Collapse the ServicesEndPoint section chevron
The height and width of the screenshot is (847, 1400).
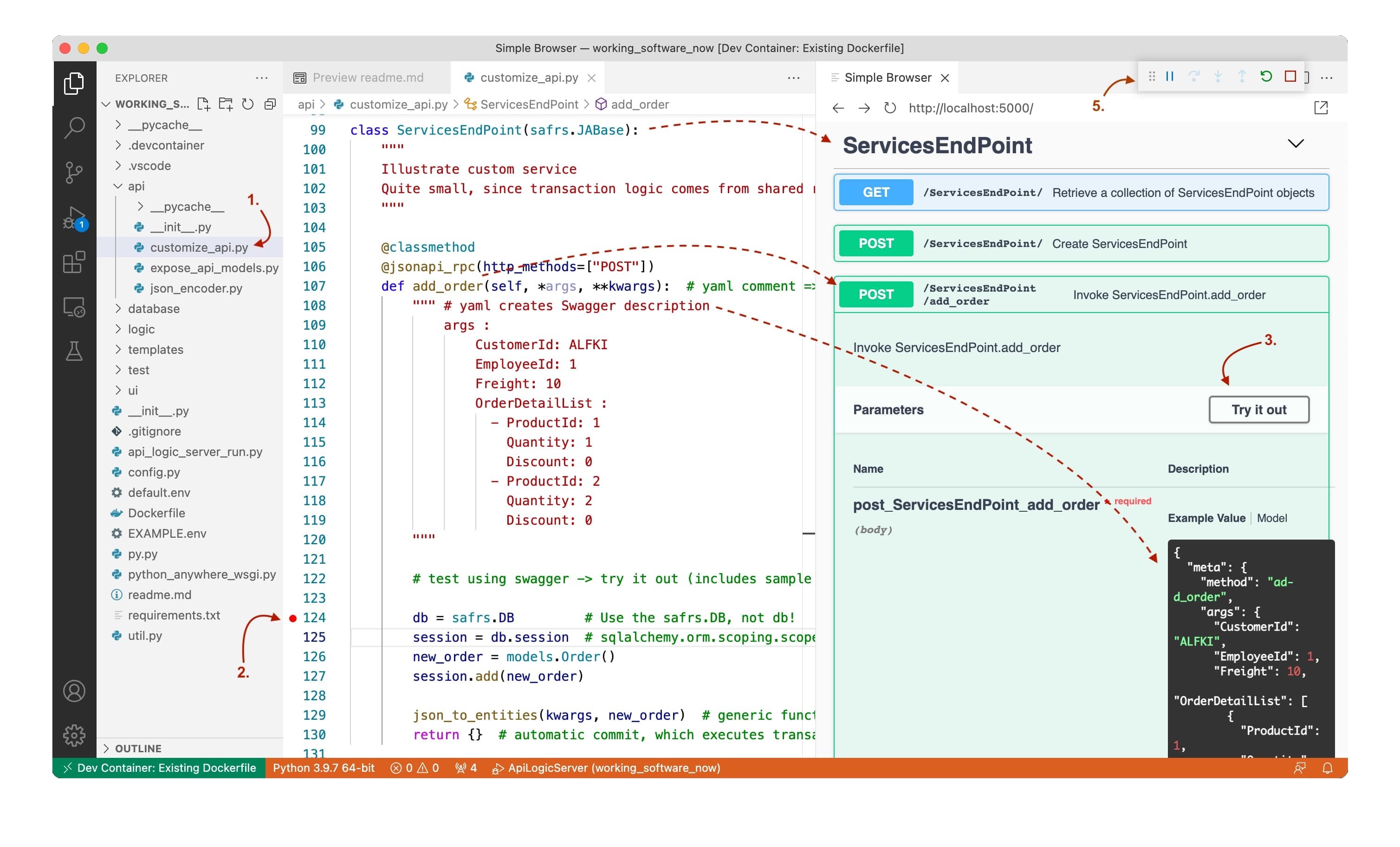point(1296,144)
